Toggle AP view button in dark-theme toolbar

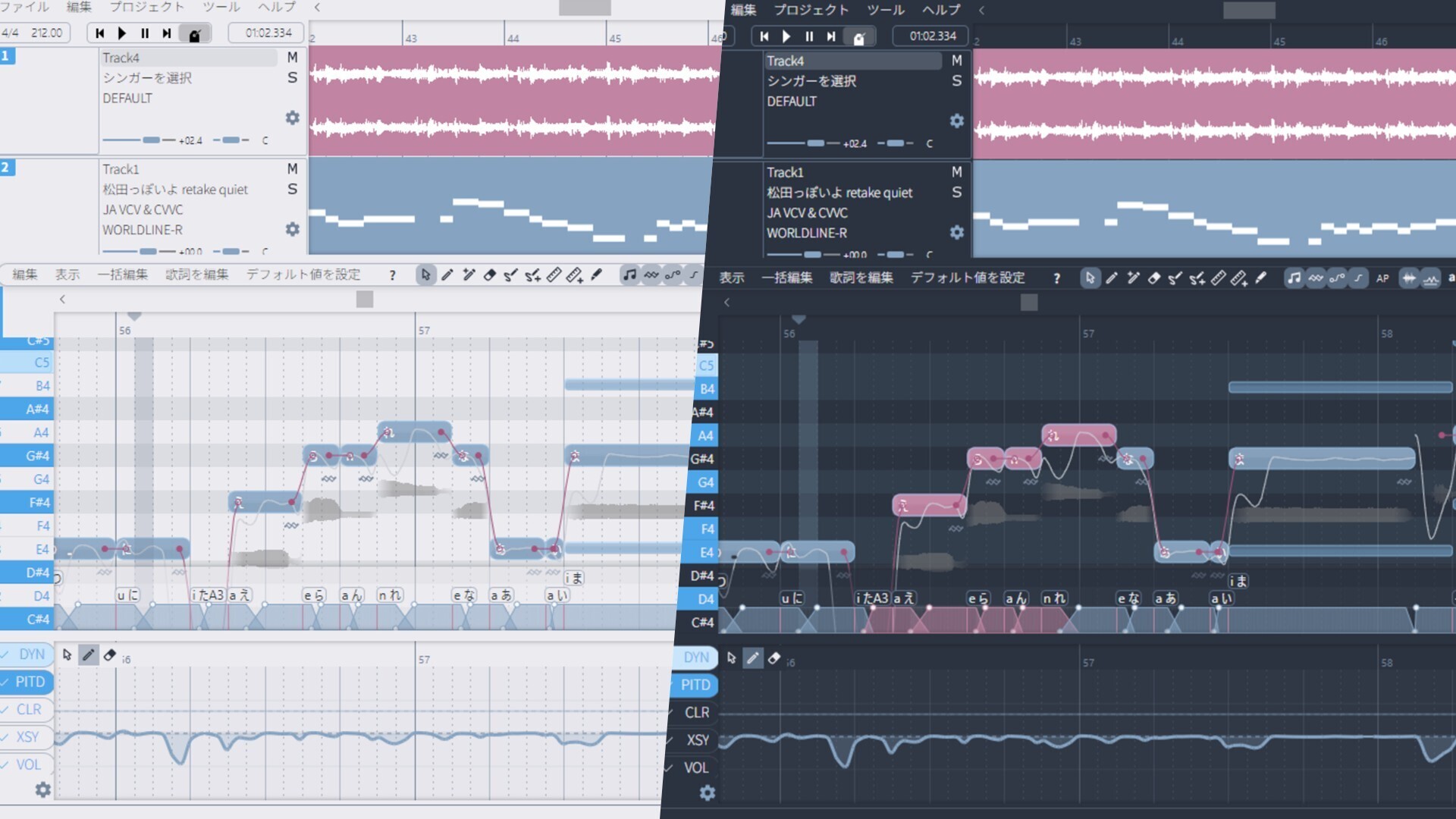pyautogui.click(x=1382, y=278)
